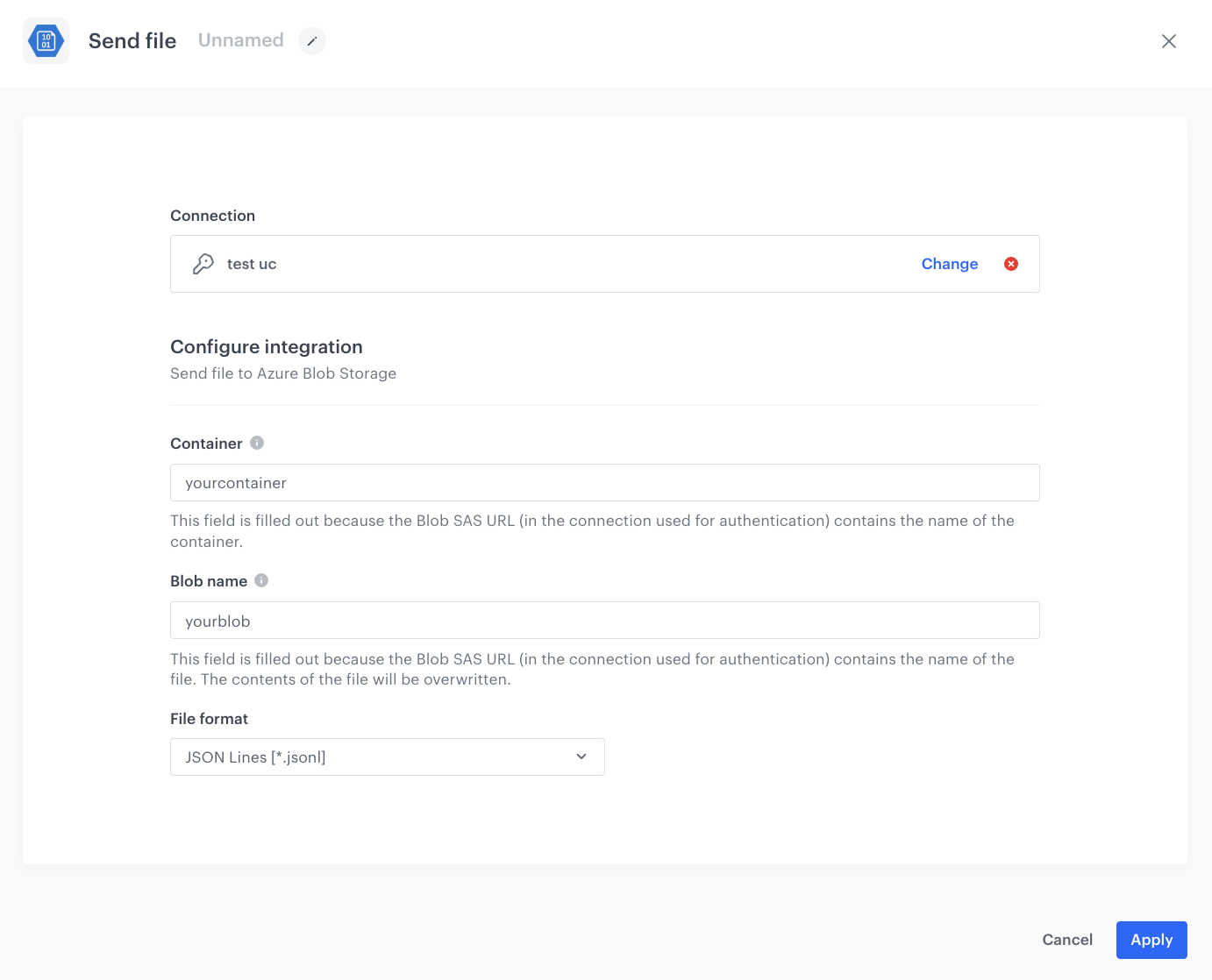Click the test uc connection row
This screenshot has width=1212, height=980.
point(526,264)
